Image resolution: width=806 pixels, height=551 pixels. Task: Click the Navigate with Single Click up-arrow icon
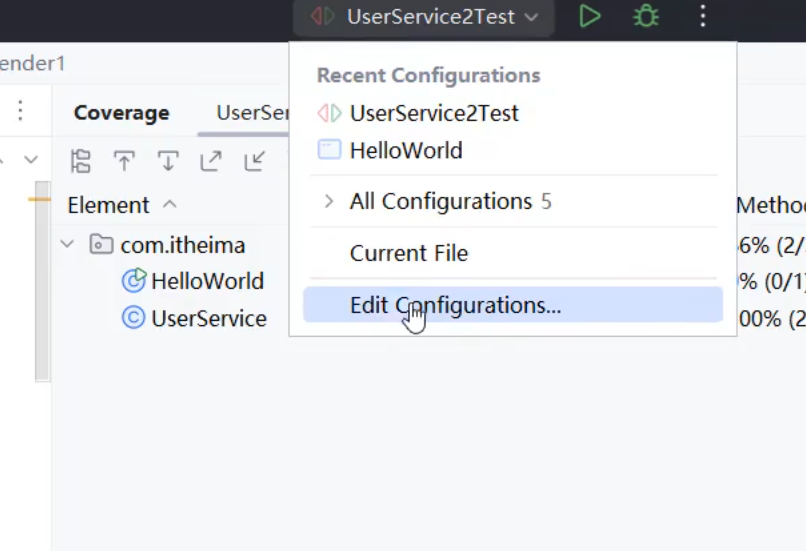[x=124, y=161]
